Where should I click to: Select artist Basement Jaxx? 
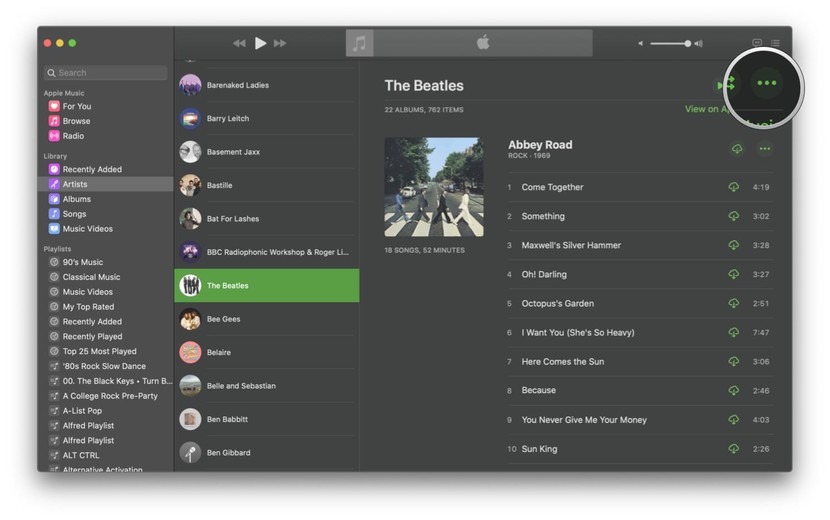pyautogui.click(x=267, y=151)
